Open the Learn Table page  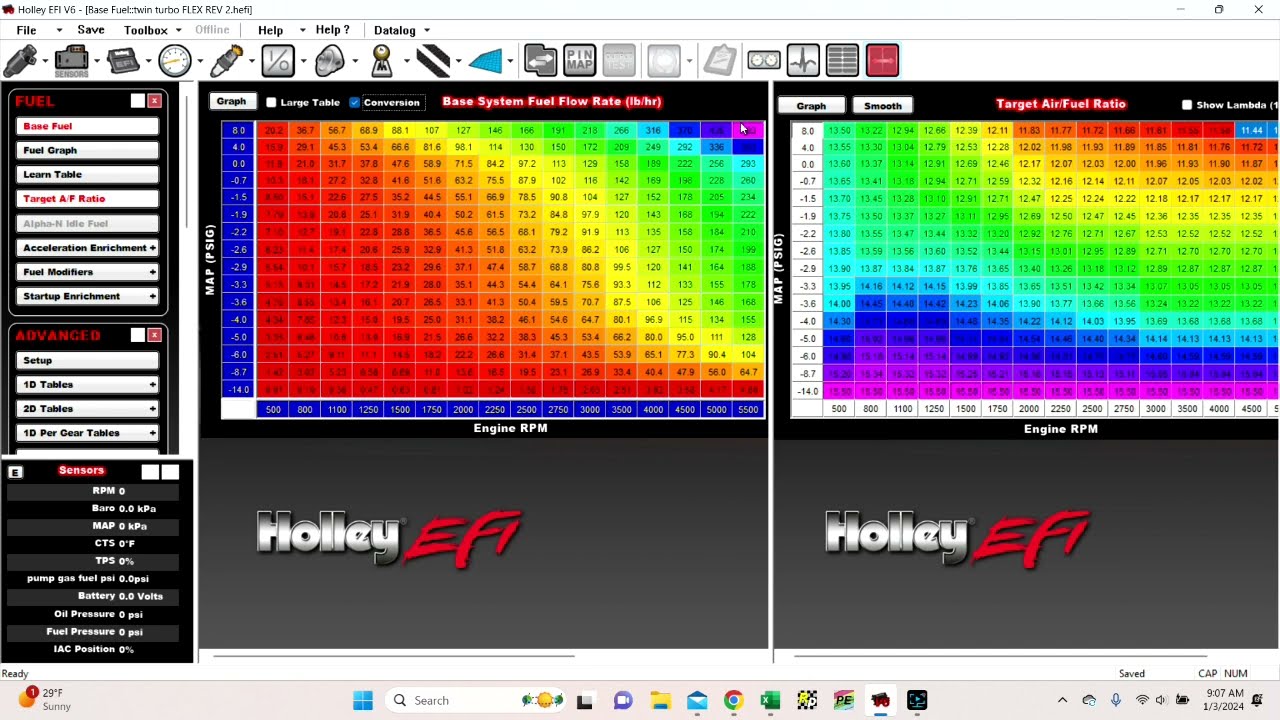pyautogui.click(x=88, y=174)
